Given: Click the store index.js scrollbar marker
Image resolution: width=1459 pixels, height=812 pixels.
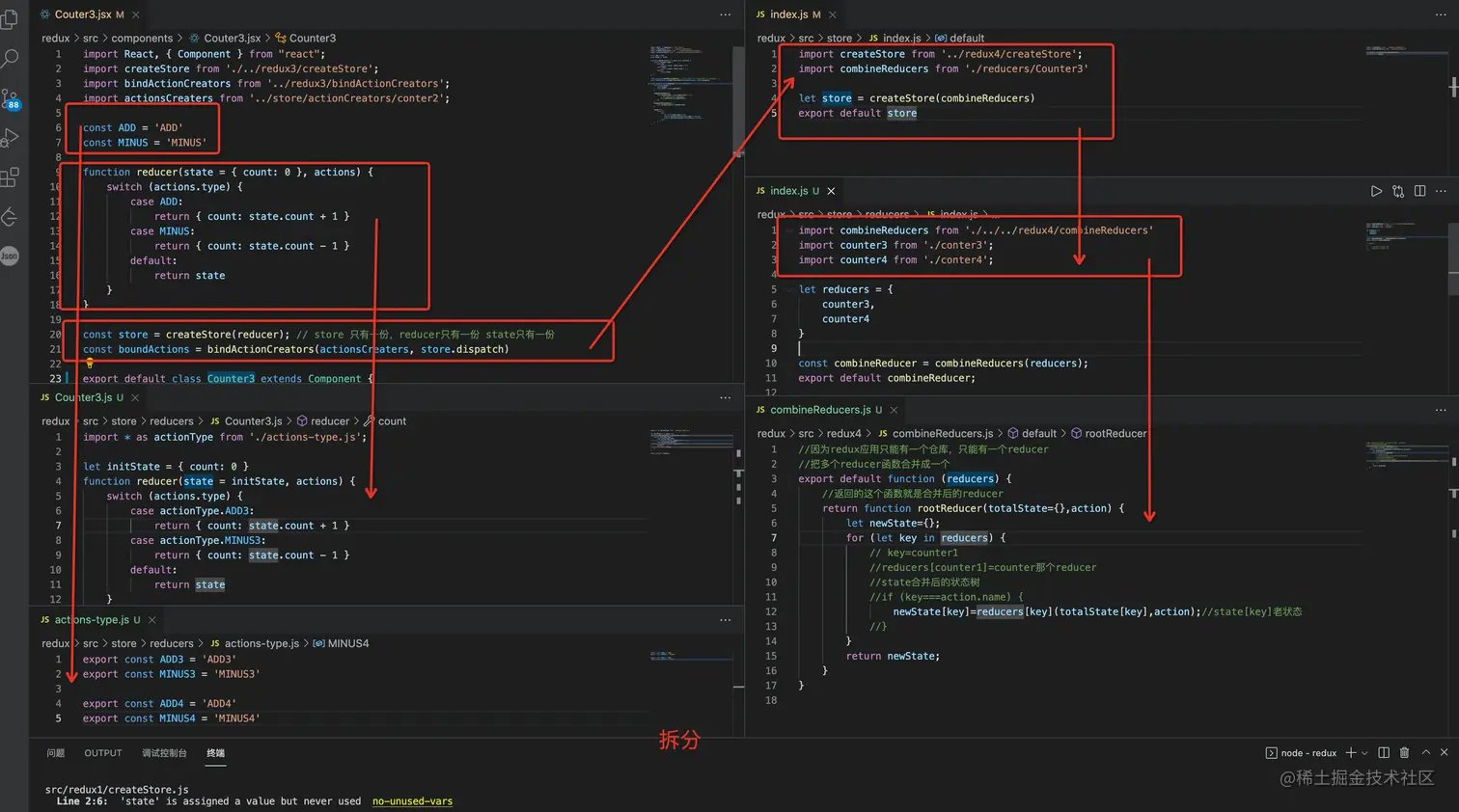Looking at the screenshot, I should coord(1453,87).
